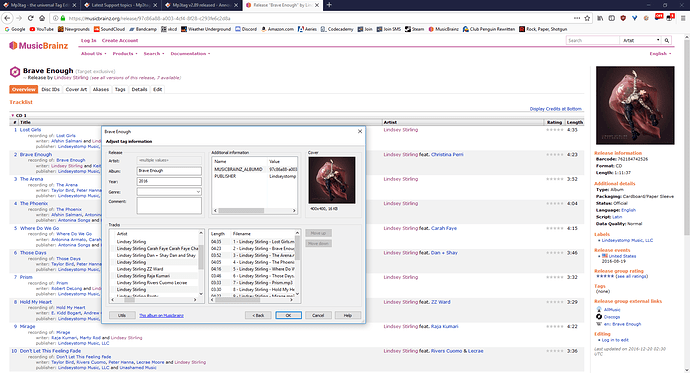Click the Album field in dialog
Viewport: 690px width, 373px height.
tap(169, 171)
